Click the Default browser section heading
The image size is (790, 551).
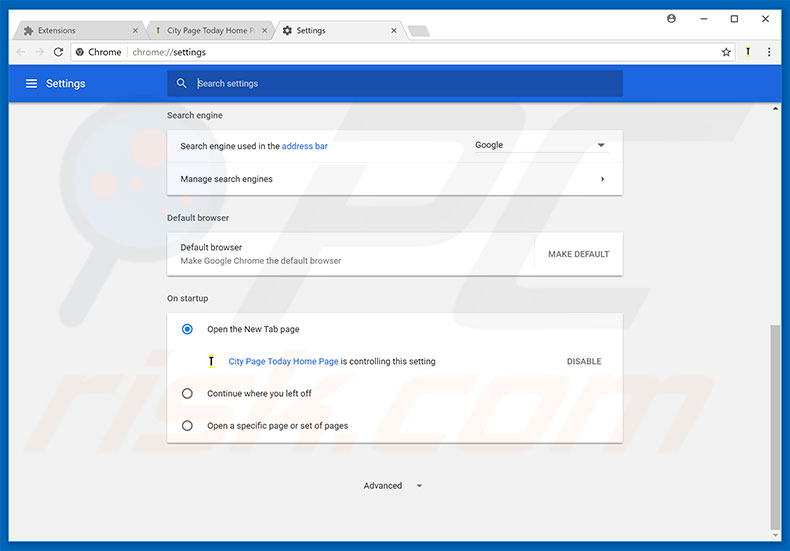coord(198,218)
